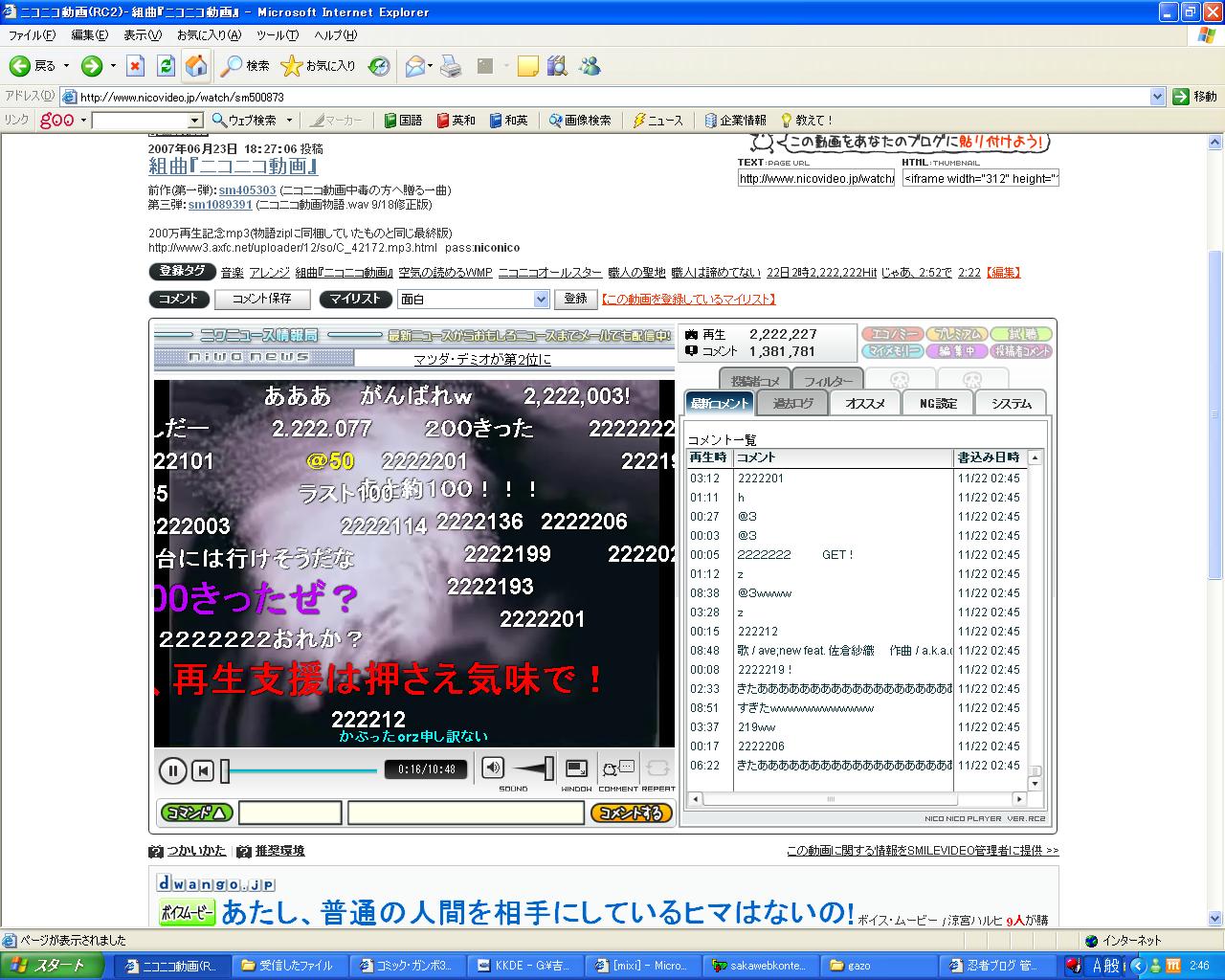Click the 投稿者コメント badge
Image resolution: width=1225 pixels, height=980 pixels.
coord(1021,351)
